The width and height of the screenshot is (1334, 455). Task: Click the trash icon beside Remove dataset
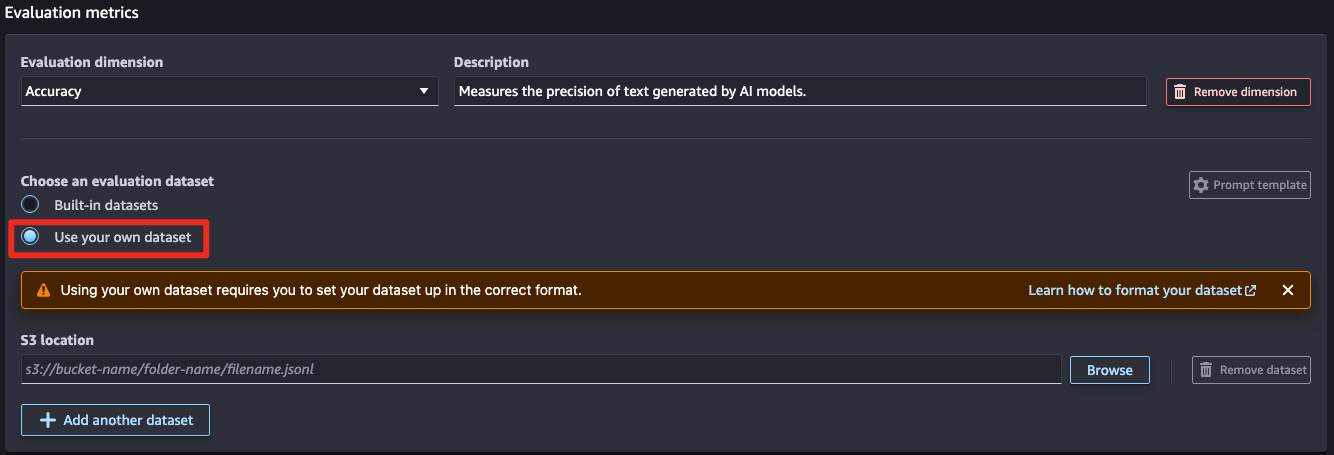tap(1206, 370)
